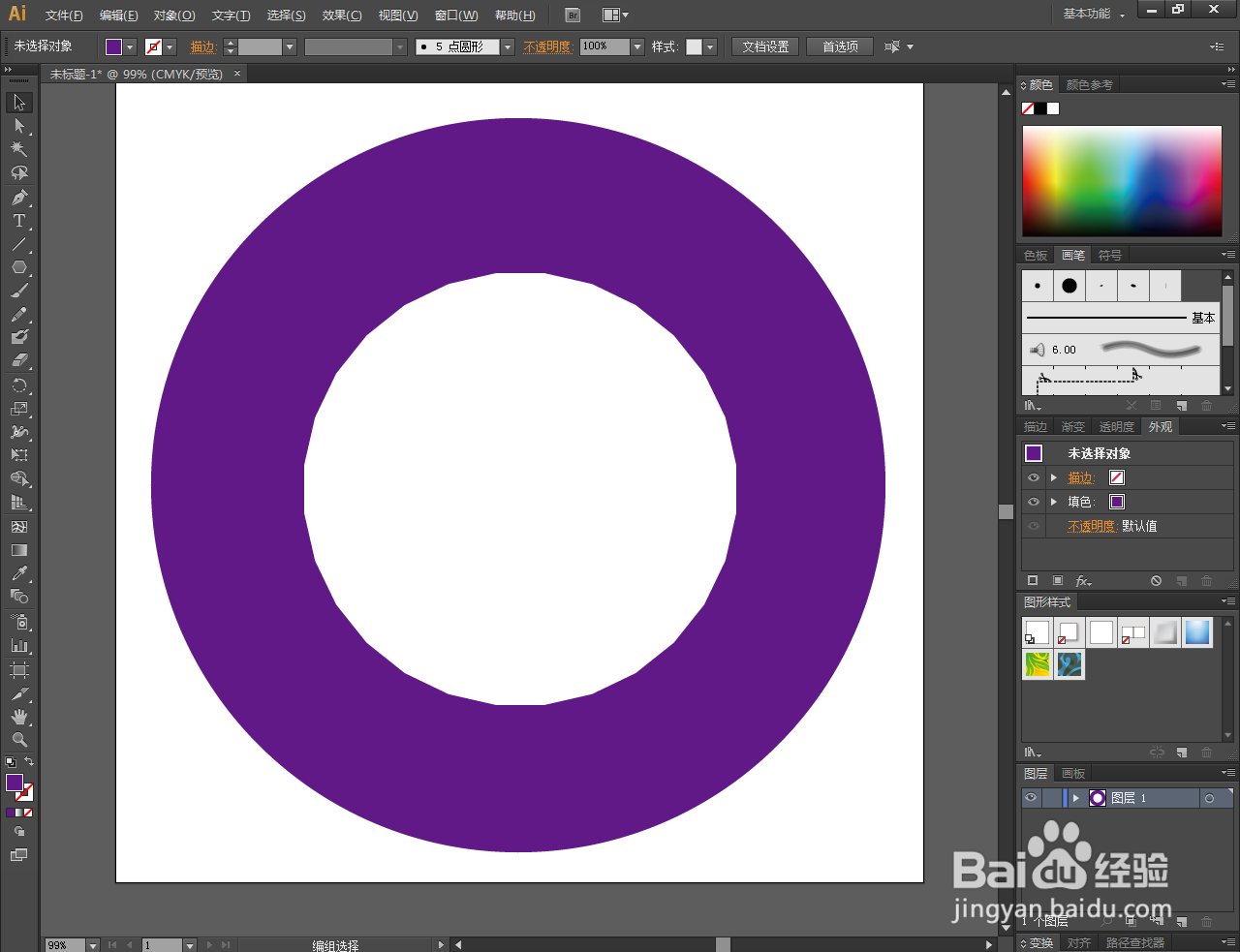Open the opacity 100% dropdown arrow
1240x952 pixels.
coord(637,46)
